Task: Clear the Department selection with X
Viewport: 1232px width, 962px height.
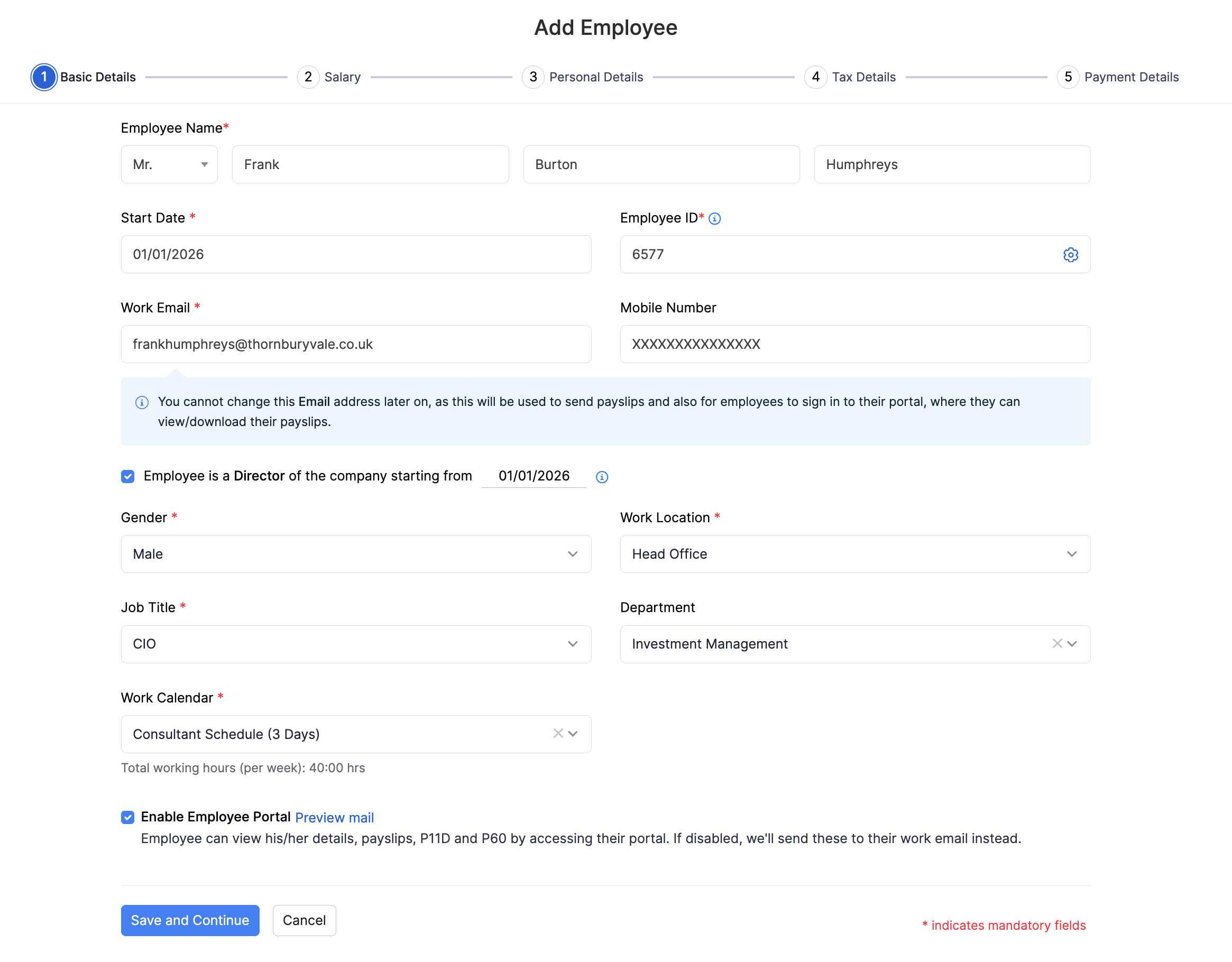Action: point(1056,643)
